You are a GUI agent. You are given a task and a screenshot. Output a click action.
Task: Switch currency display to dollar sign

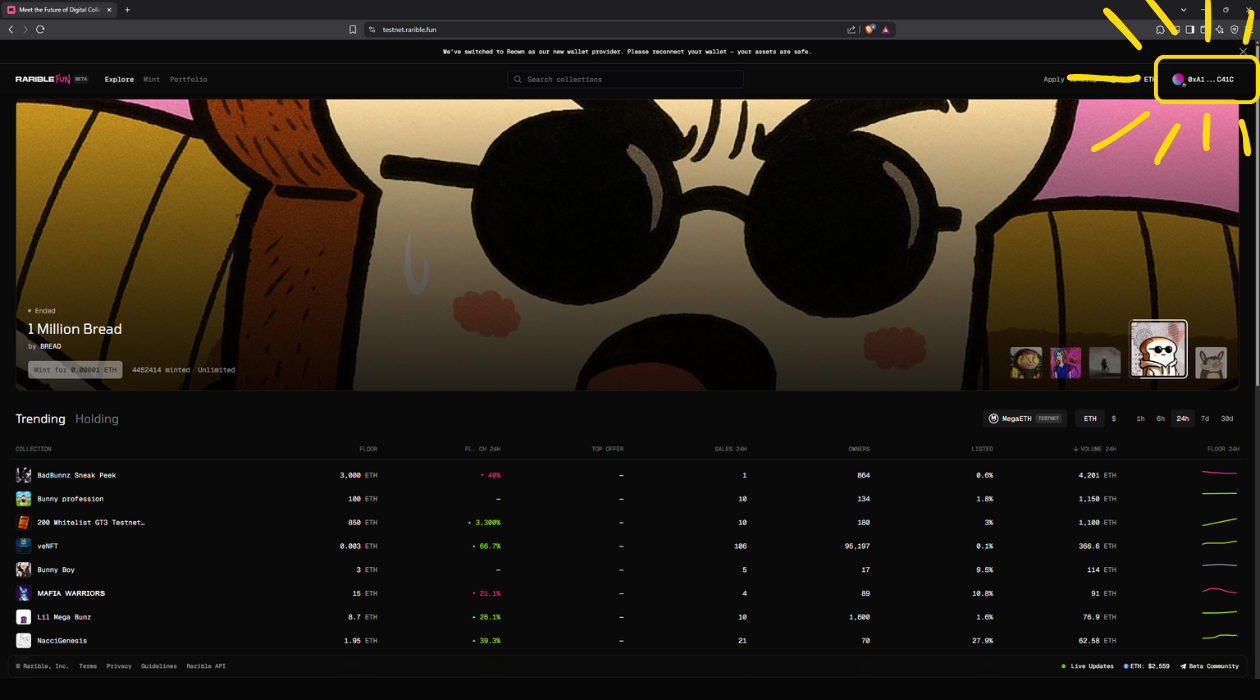point(1114,419)
